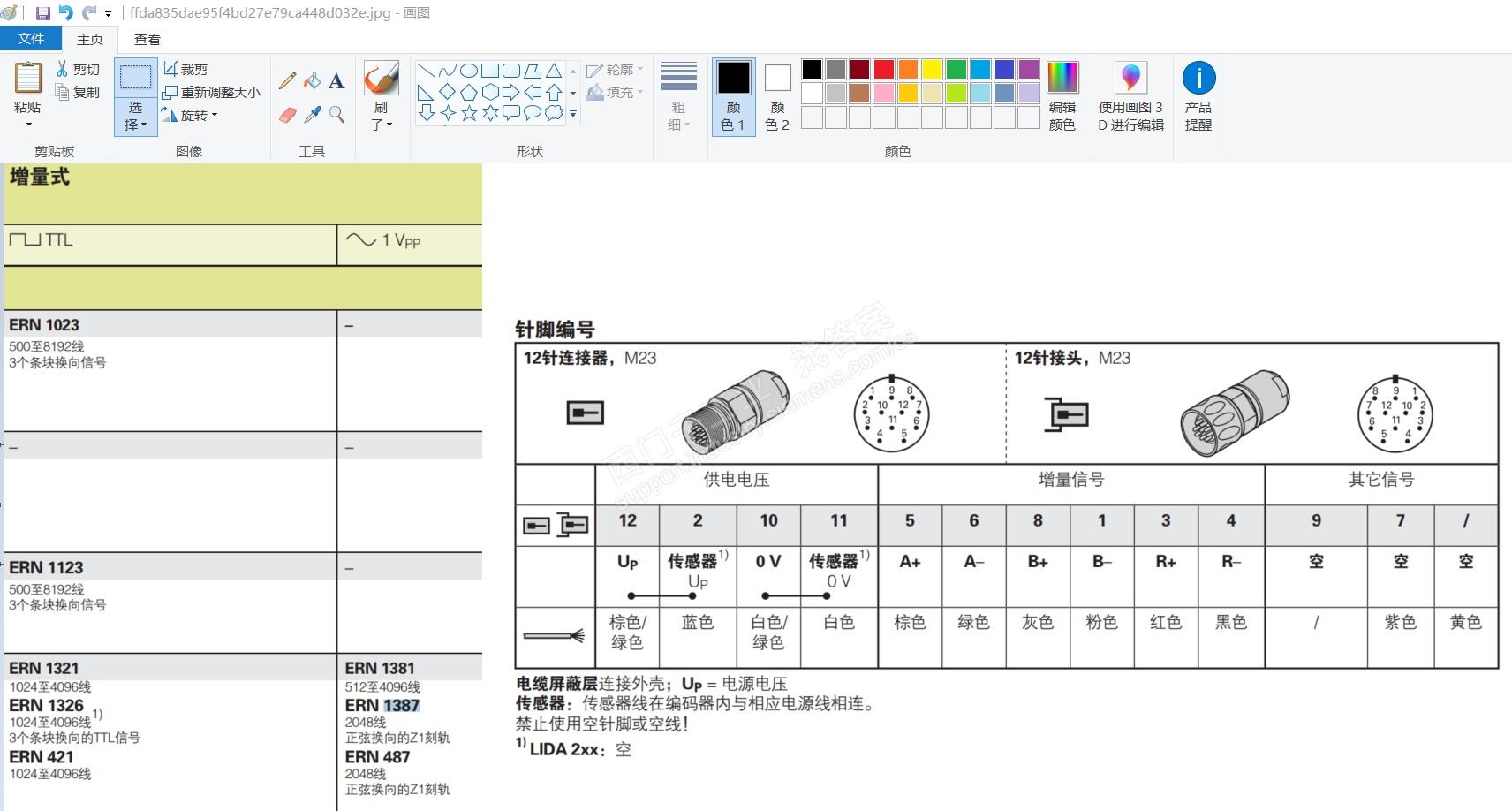Choose the Polygon shape
The image size is (1512, 811).
[x=533, y=72]
